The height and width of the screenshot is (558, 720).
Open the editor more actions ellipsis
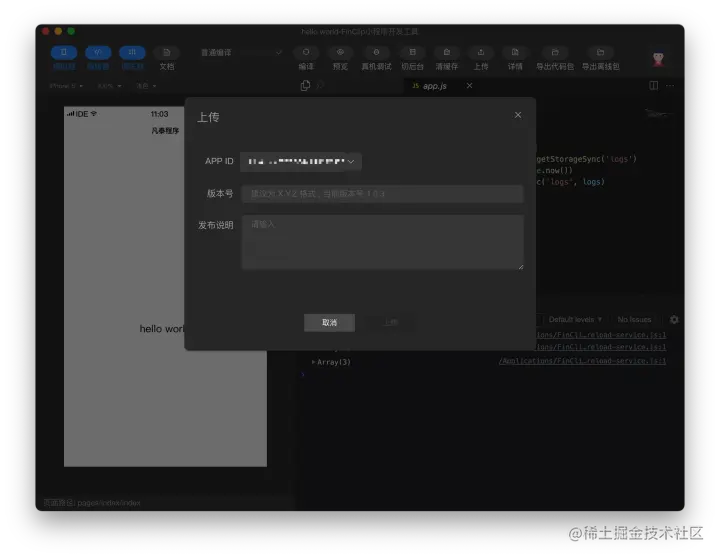[670, 85]
